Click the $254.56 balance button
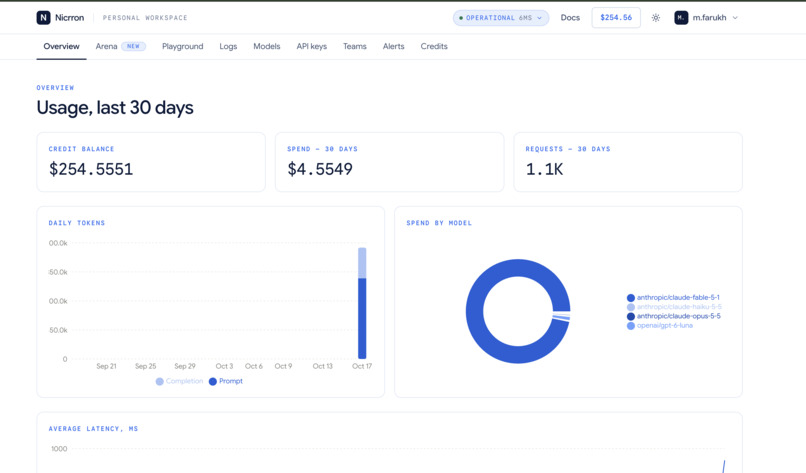 click(x=616, y=17)
